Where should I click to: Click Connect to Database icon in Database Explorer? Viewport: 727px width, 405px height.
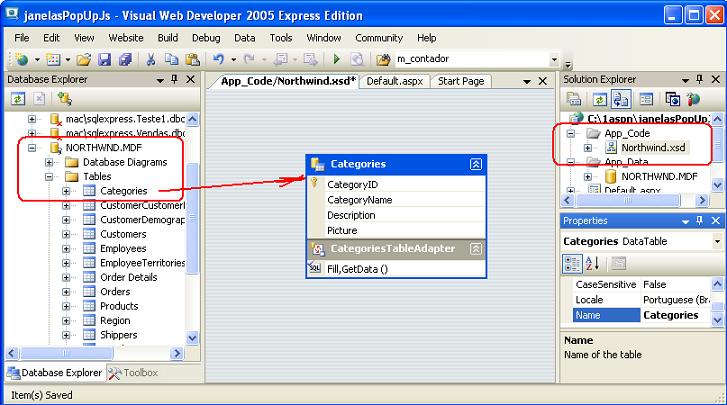click(x=64, y=99)
